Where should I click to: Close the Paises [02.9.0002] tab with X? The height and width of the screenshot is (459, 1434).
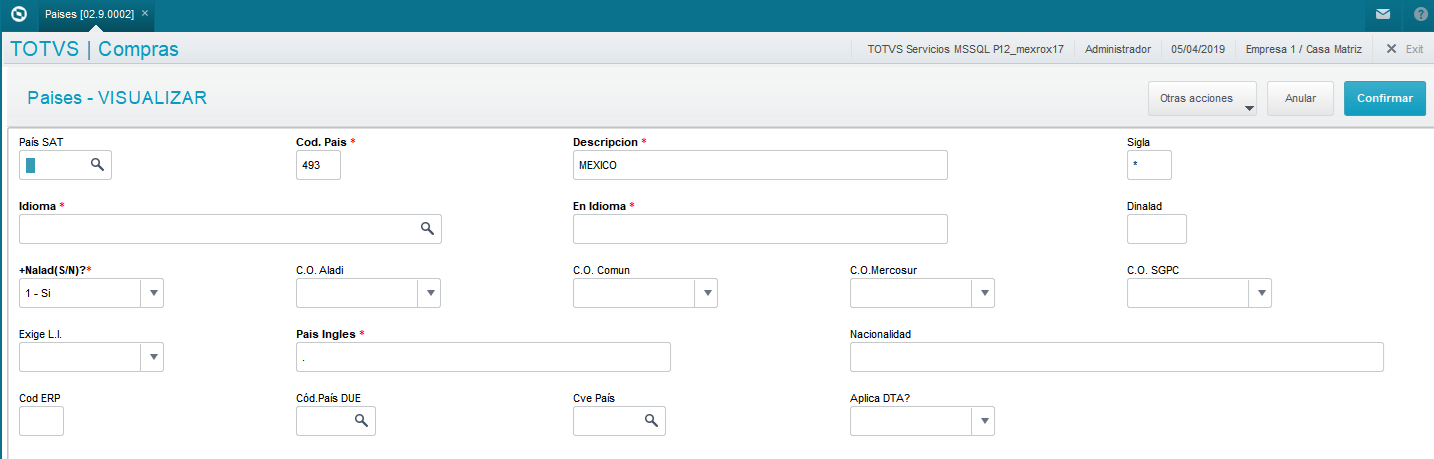(x=144, y=13)
